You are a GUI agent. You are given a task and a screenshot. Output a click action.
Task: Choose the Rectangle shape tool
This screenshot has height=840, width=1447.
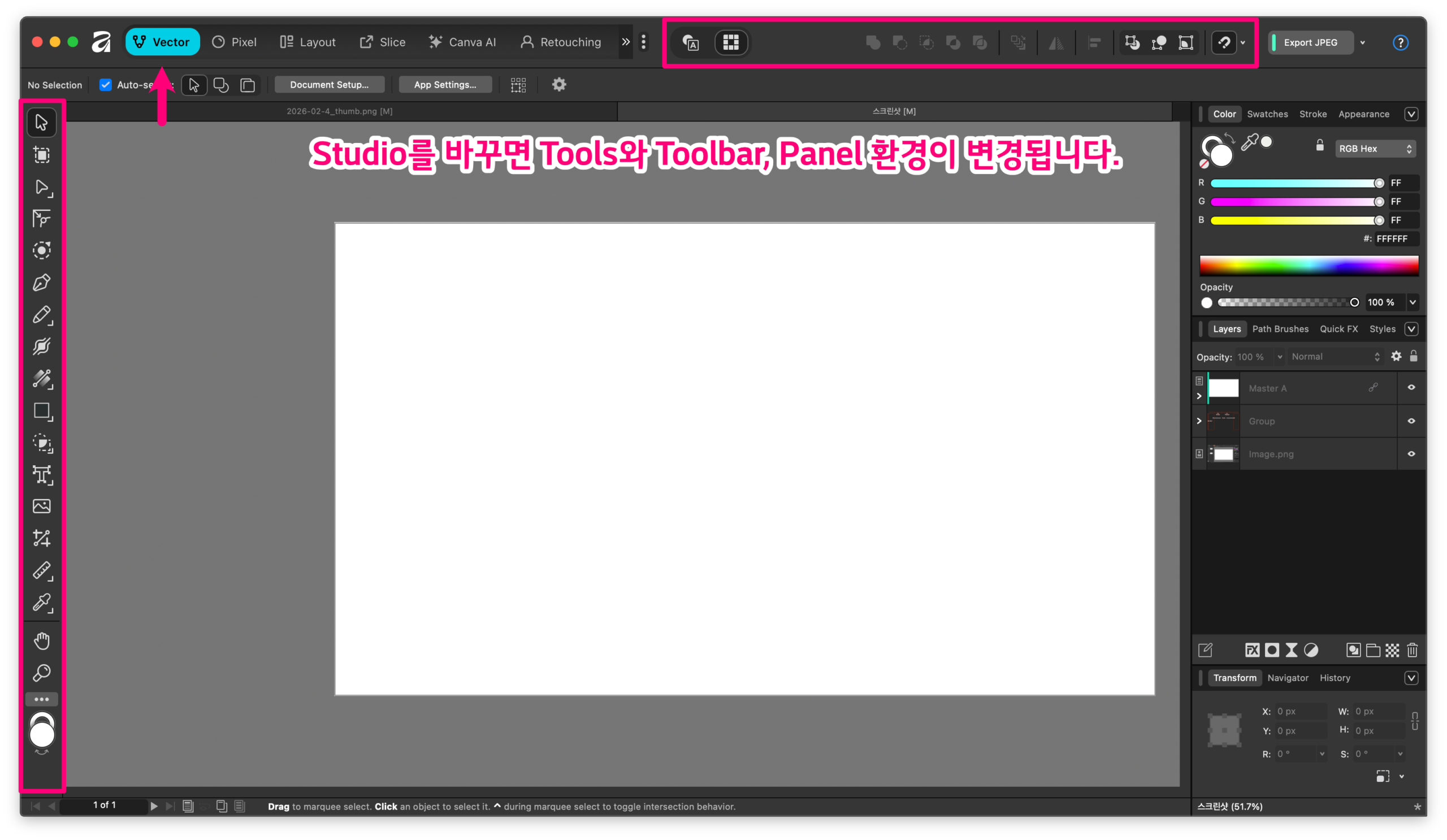41,411
